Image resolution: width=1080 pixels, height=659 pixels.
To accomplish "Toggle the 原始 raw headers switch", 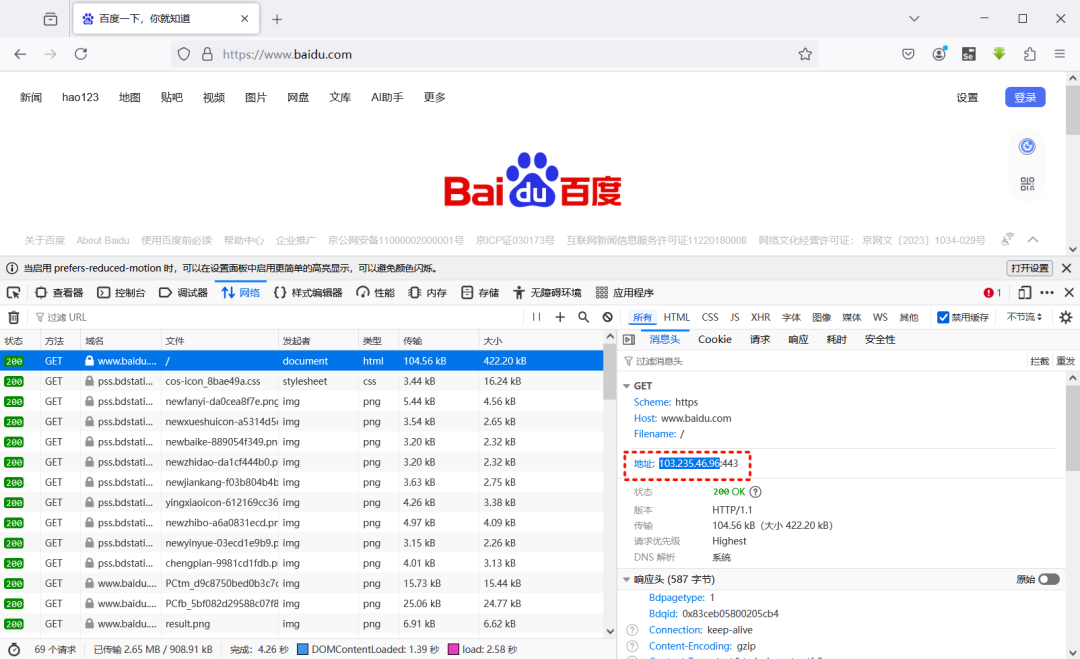I will coord(1049,579).
